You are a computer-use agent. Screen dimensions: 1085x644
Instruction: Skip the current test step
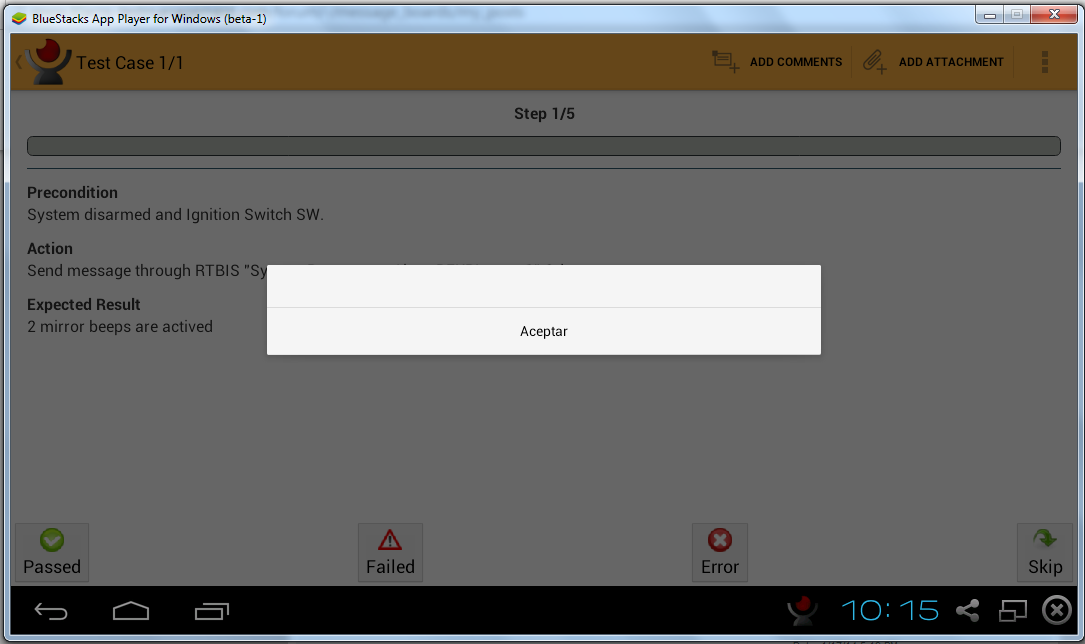(1044, 553)
